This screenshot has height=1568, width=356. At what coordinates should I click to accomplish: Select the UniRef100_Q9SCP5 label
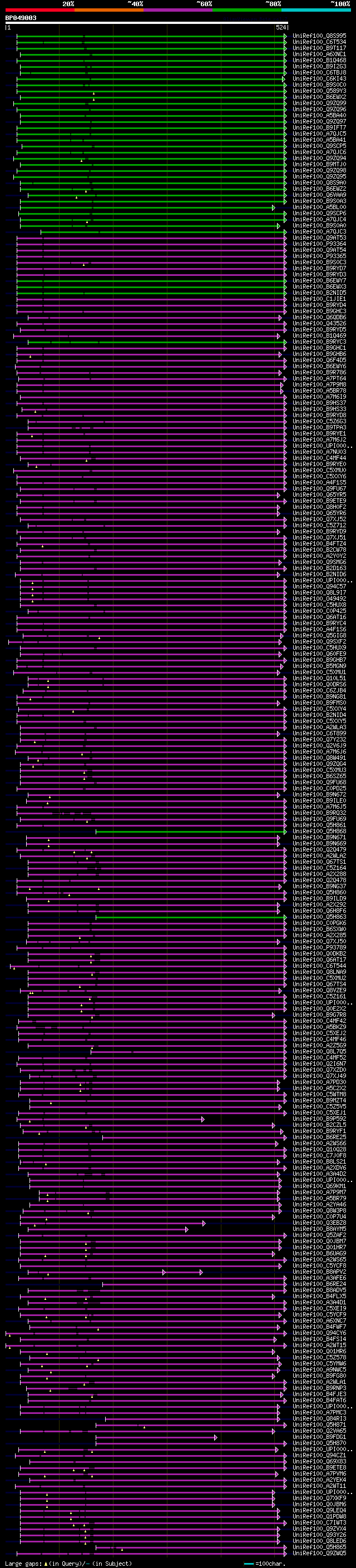pos(319,146)
